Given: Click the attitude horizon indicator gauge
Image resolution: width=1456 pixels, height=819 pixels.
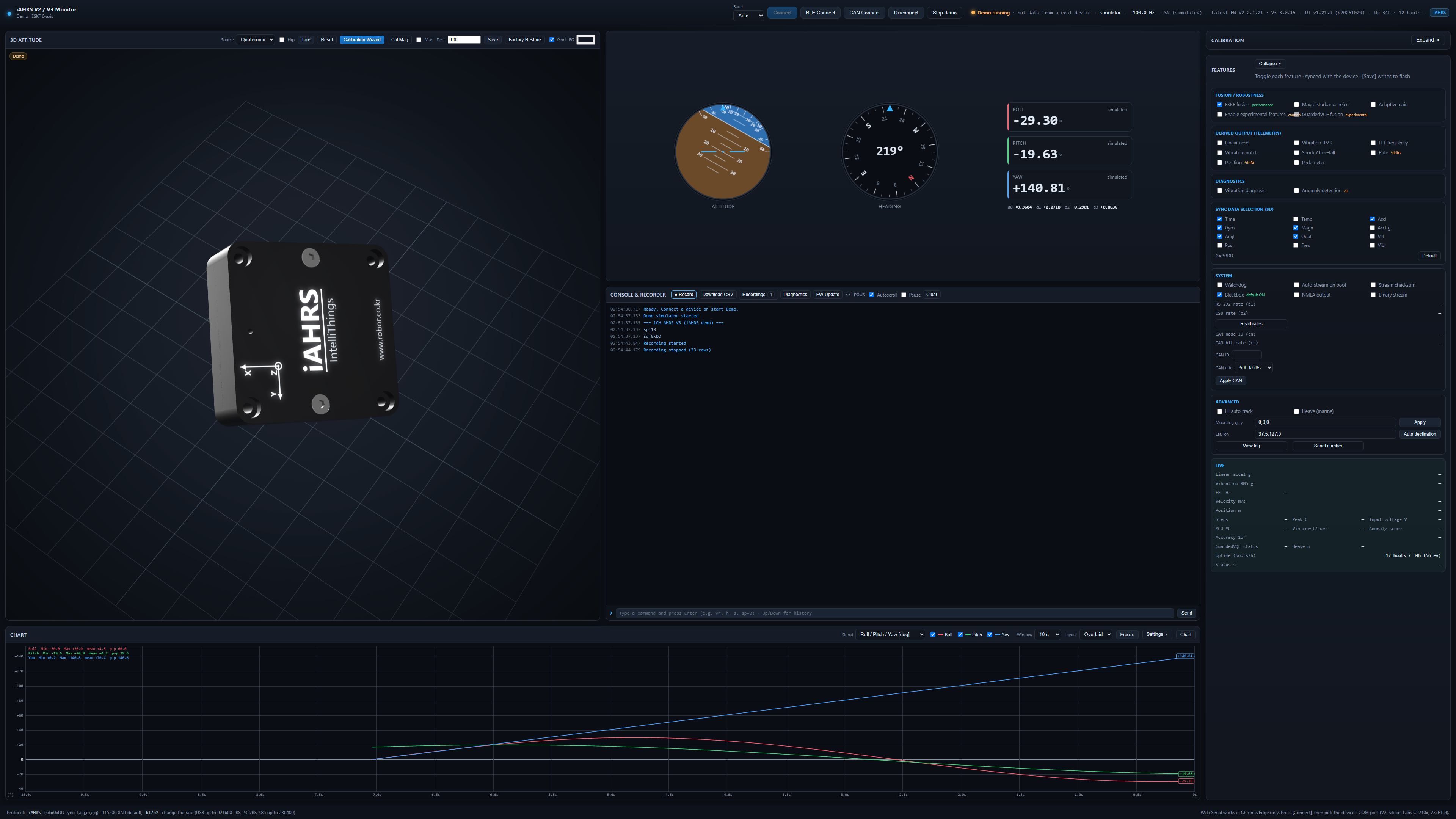Looking at the screenshot, I should tap(723, 152).
